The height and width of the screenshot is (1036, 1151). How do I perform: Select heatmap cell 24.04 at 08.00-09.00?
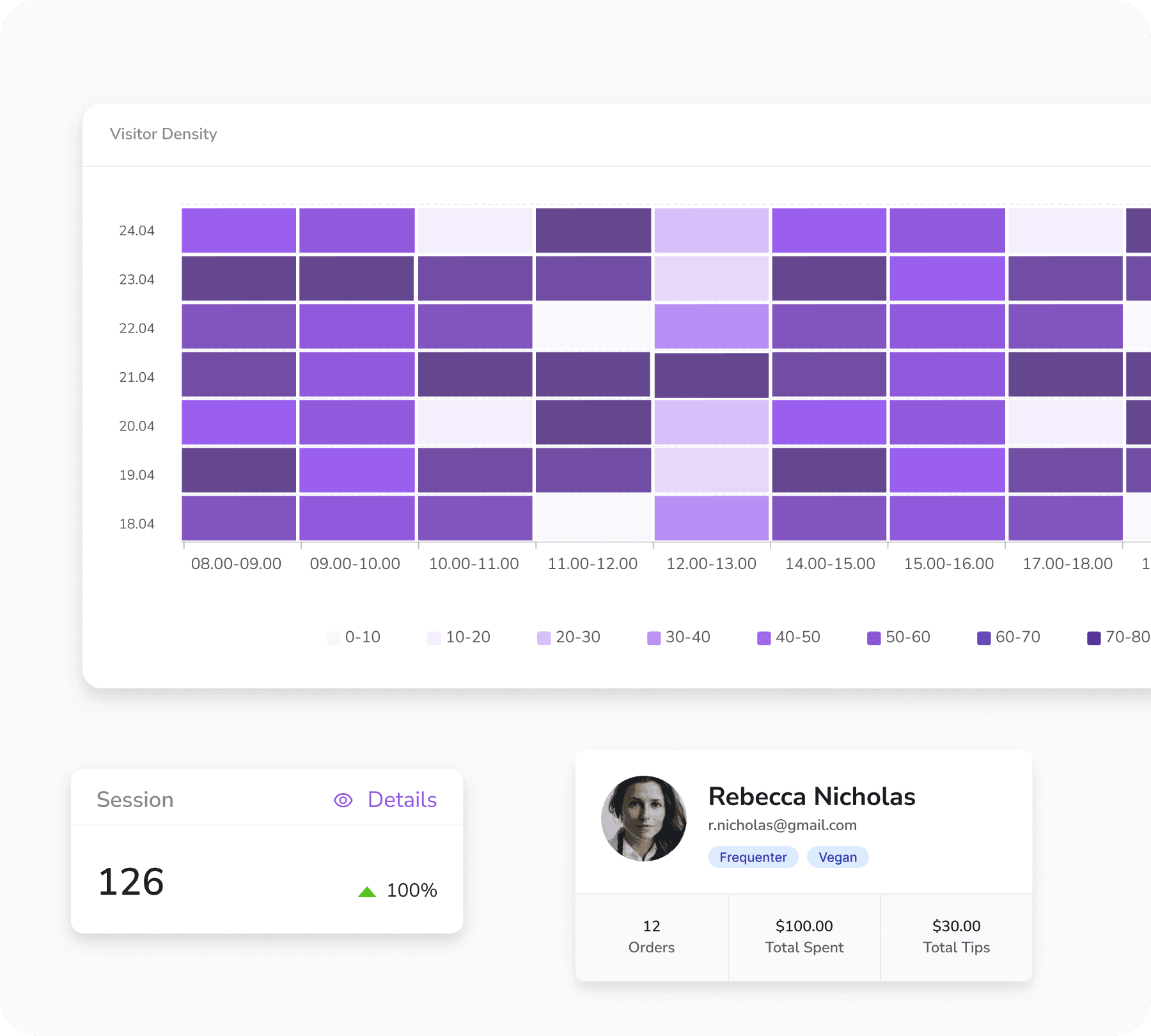(239, 230)
